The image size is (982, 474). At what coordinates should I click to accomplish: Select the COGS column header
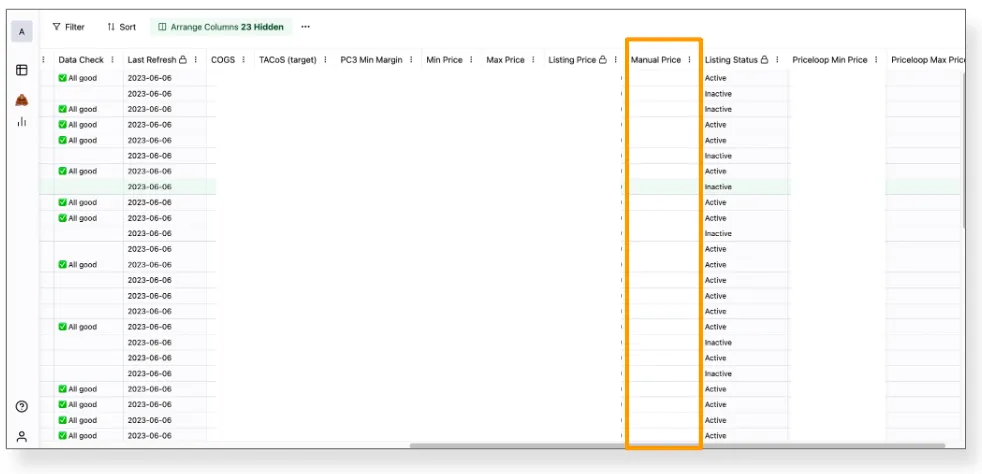click(x=223, y=60)
